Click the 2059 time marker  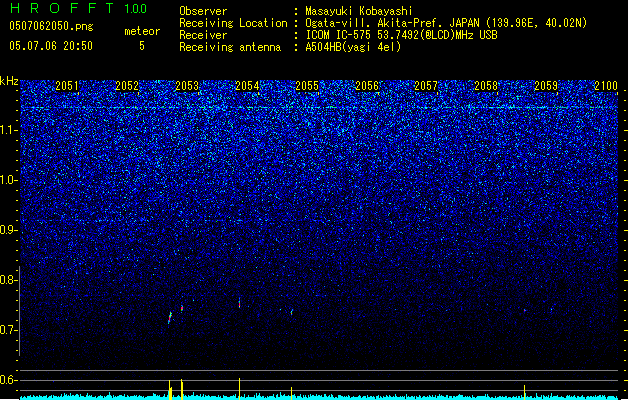pos(546,85)
